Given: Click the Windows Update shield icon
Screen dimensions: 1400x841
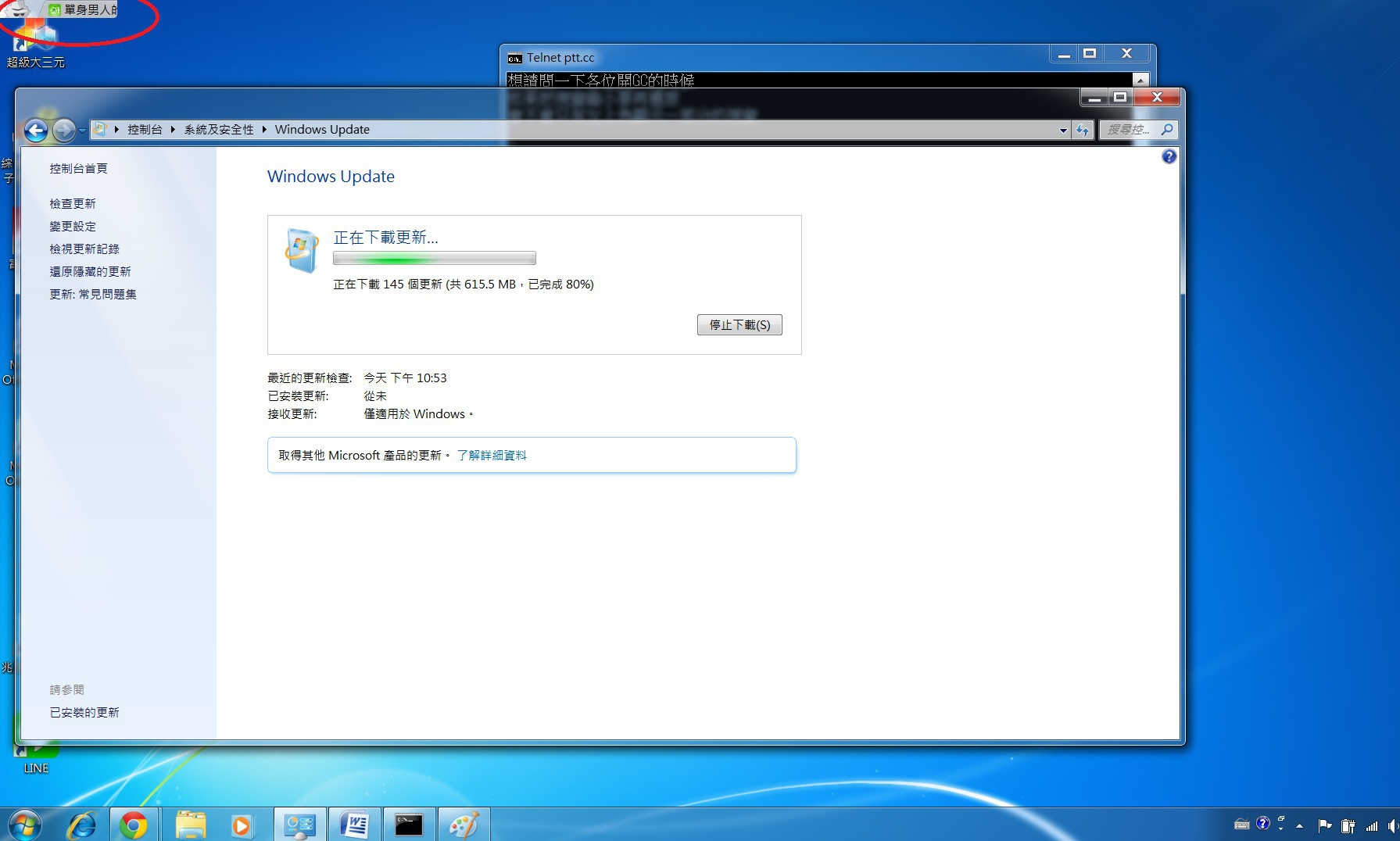Looking at the screenshot, I should (302, 250).
